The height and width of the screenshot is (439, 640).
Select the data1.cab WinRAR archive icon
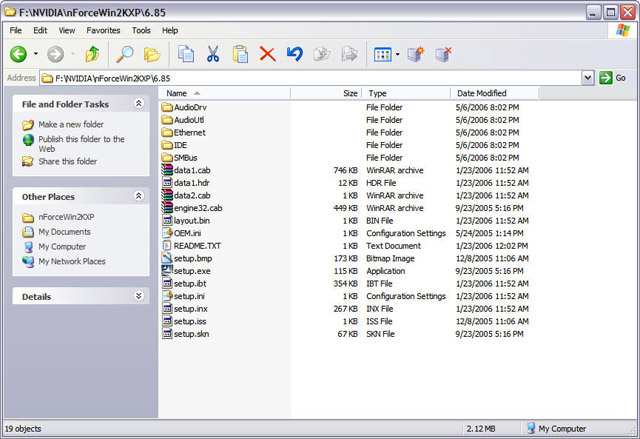point(167,170)
